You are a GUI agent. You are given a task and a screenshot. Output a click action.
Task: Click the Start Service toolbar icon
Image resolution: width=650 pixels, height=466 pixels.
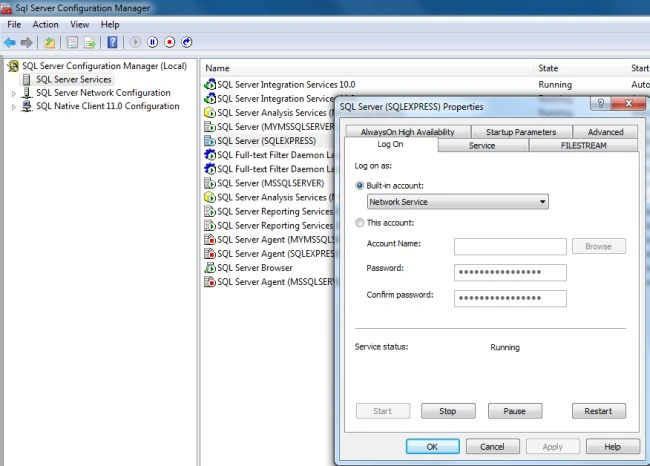point(135,42)
